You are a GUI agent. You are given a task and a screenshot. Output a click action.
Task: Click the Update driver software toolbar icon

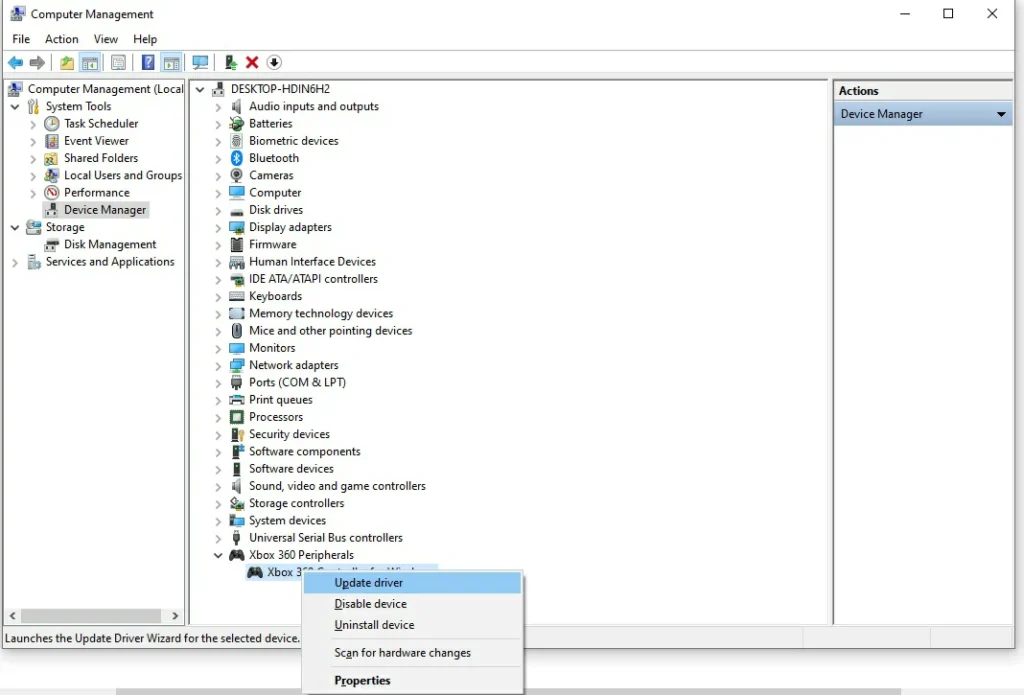(x=229, y=62)
